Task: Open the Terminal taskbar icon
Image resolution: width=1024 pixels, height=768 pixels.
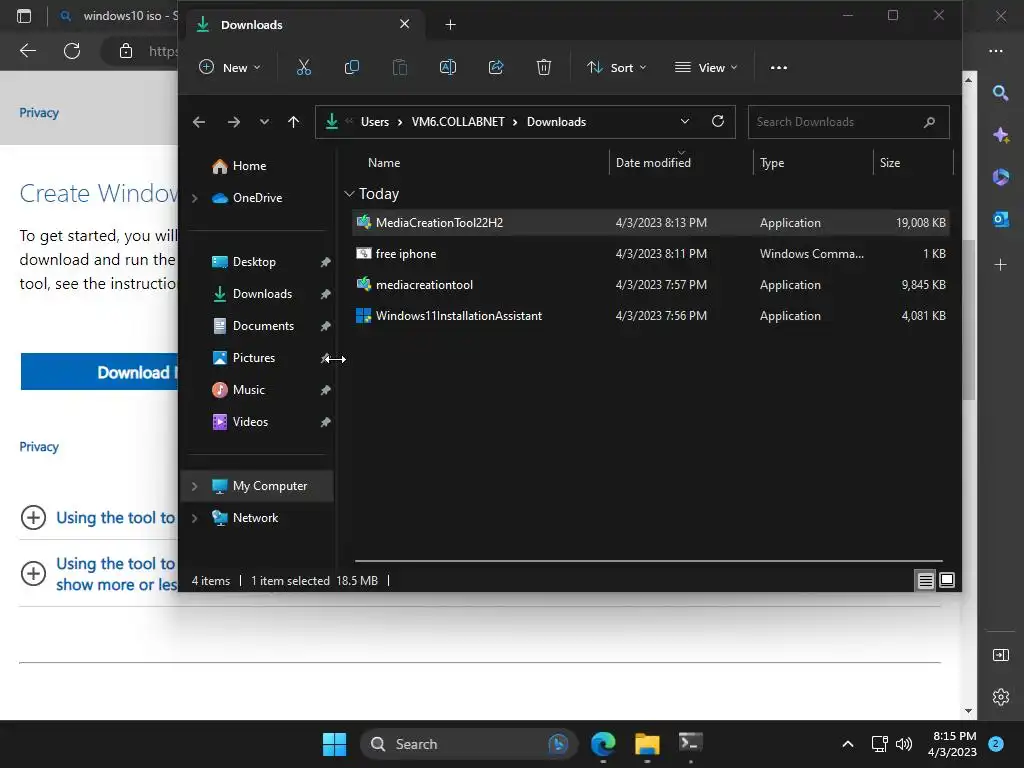Action: [x=690, y=743]
